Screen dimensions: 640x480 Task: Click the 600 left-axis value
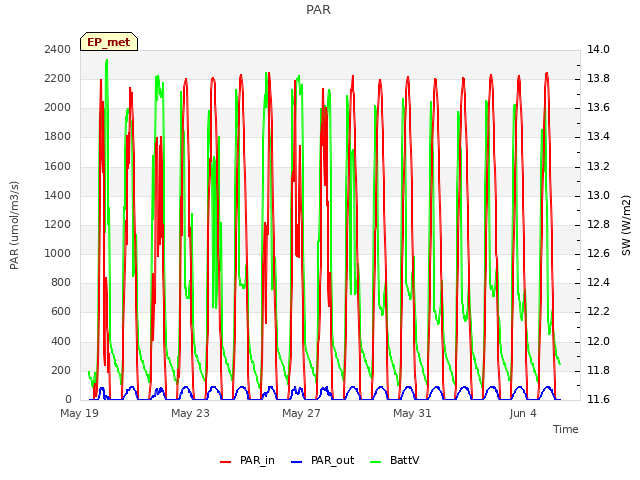[61, 311]
